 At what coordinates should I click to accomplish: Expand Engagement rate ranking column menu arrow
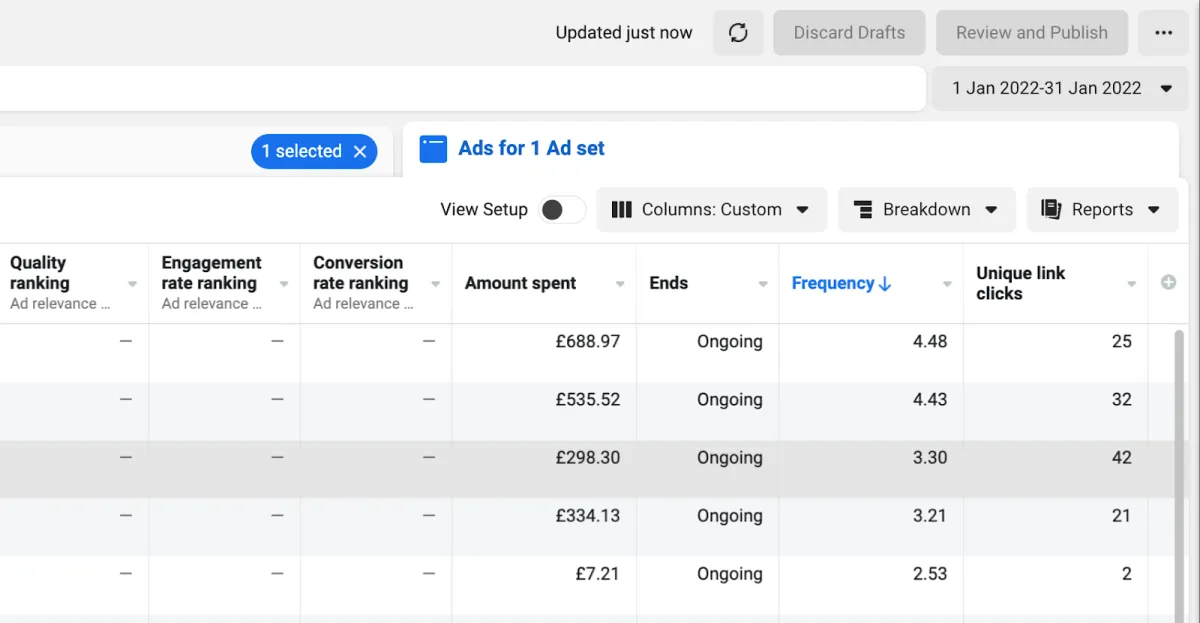284,284
